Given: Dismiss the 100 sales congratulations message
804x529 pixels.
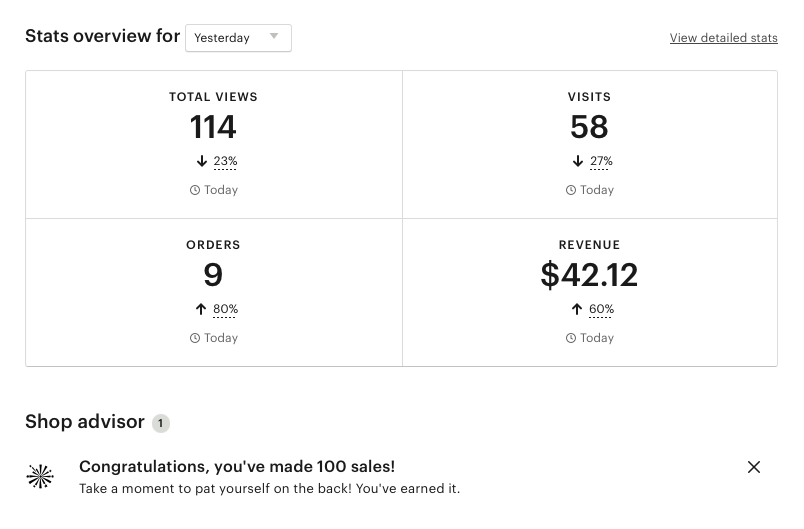Looking at the screenshot, I should pos(754,467).
